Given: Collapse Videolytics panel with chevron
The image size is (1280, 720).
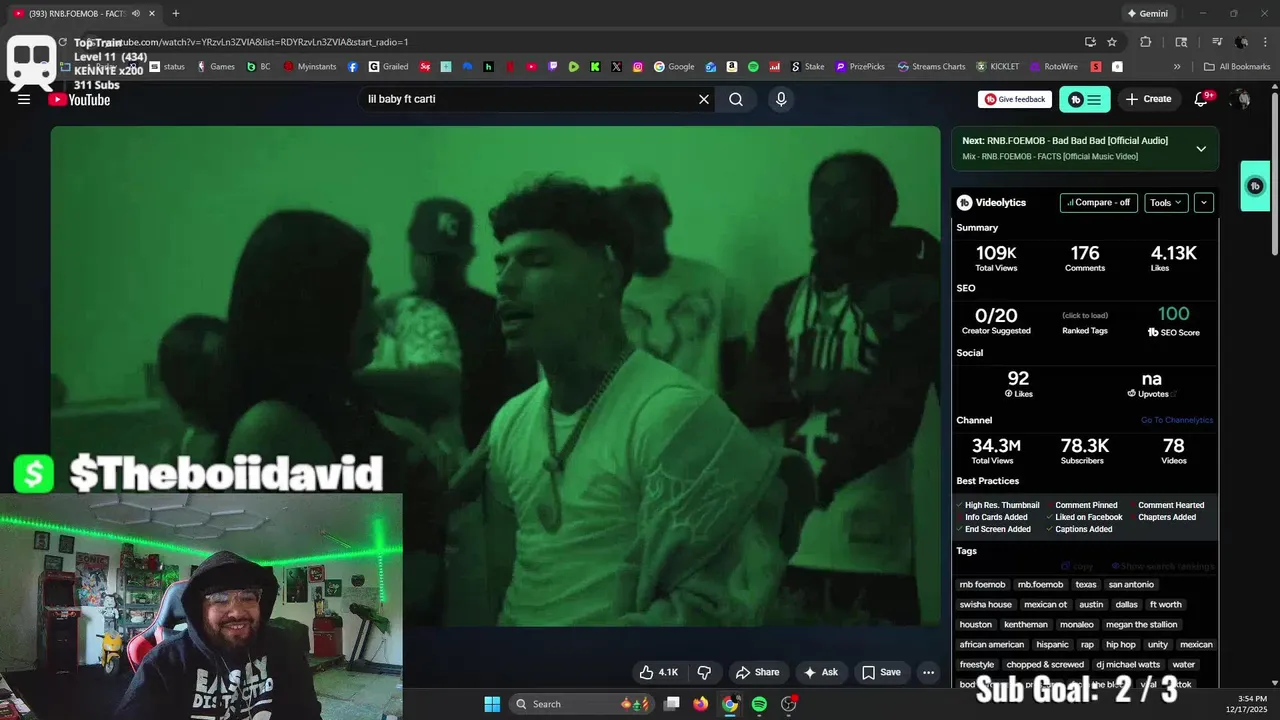Looking at the screenshot, I should 1204,202.
